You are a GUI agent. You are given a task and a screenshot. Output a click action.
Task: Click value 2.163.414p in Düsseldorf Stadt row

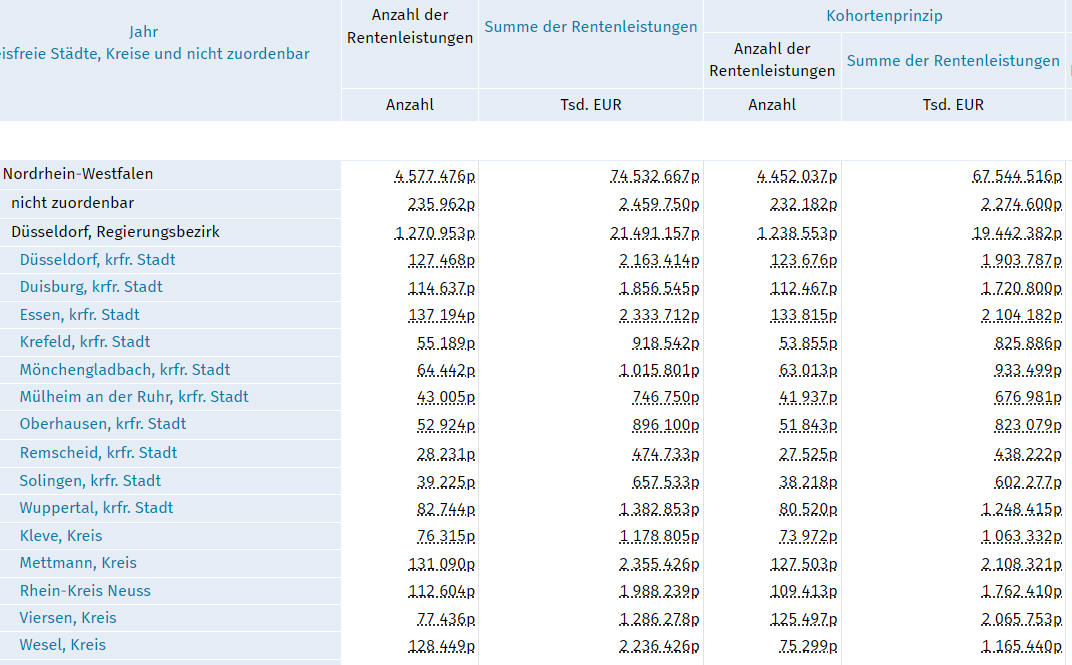[x=659, y=260]
